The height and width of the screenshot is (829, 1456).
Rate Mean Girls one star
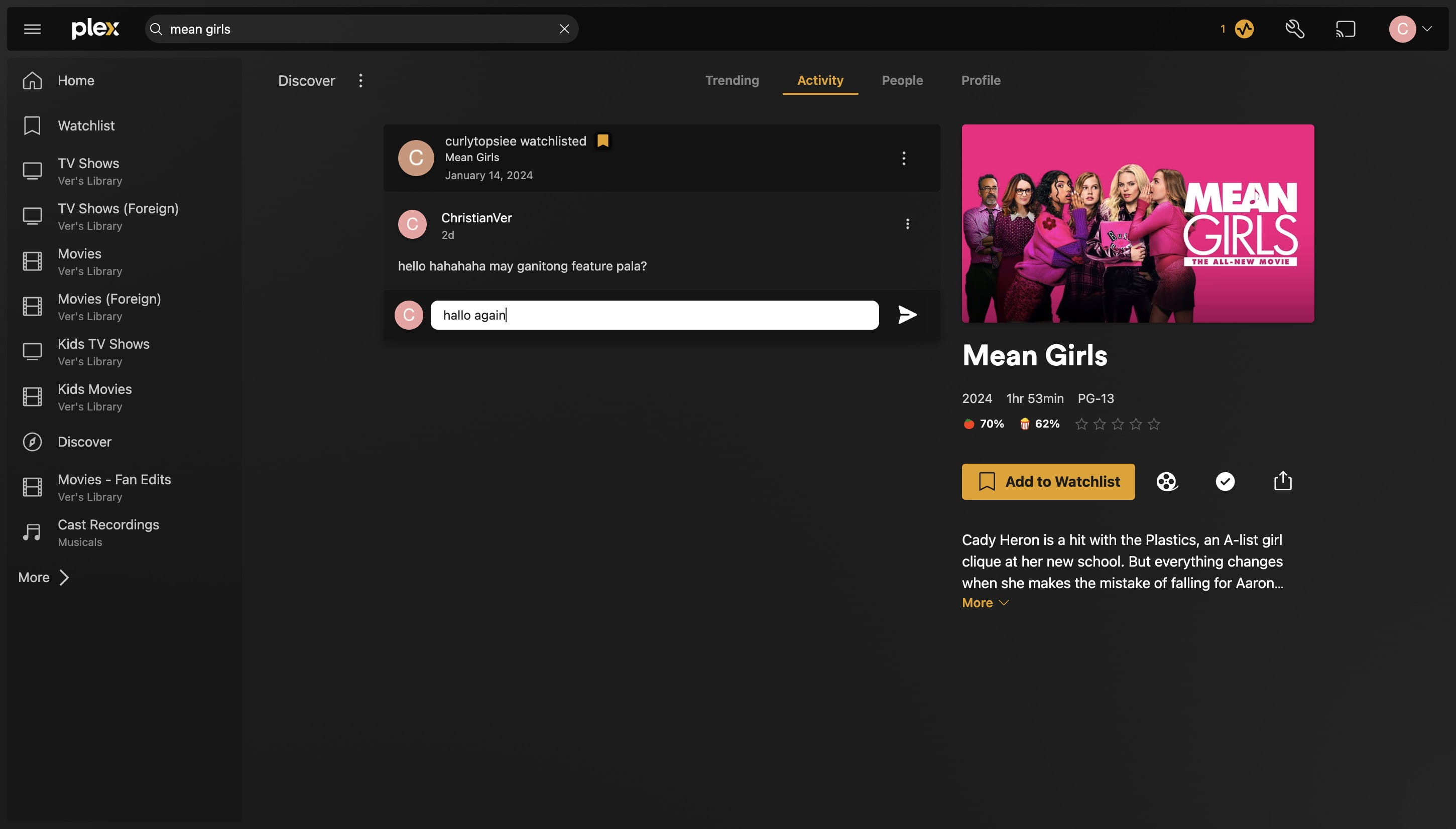1081,424
